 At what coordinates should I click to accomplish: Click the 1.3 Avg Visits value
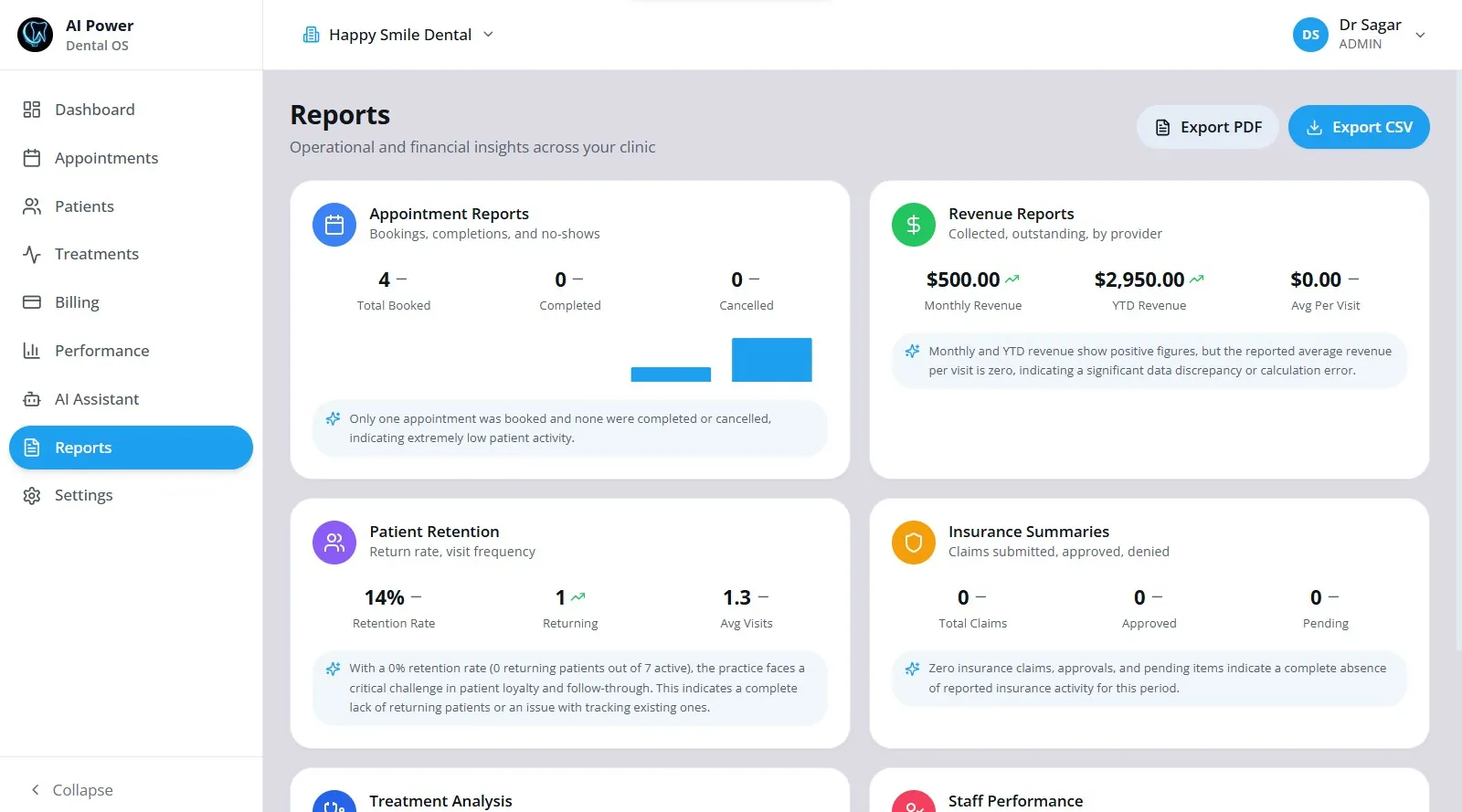coord(736,597)
